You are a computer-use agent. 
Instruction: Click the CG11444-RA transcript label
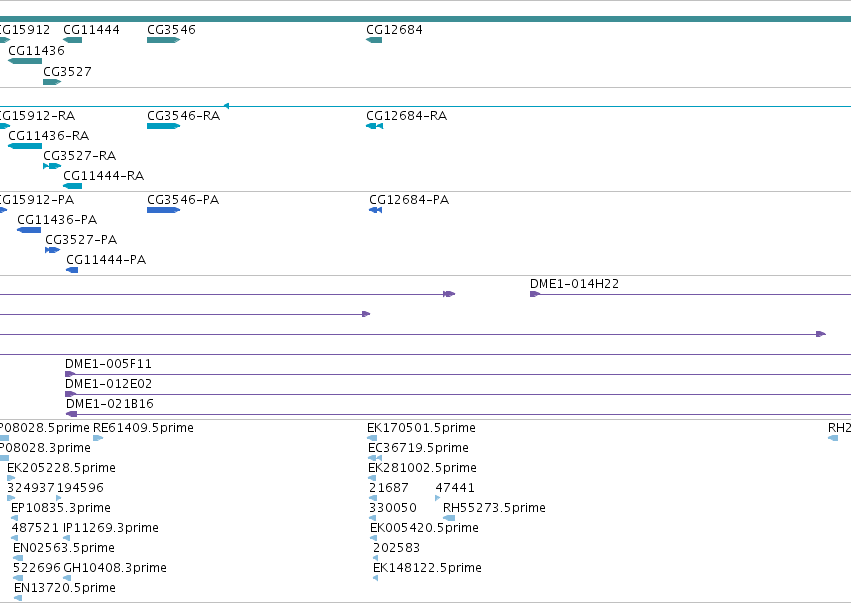[104, 176]
